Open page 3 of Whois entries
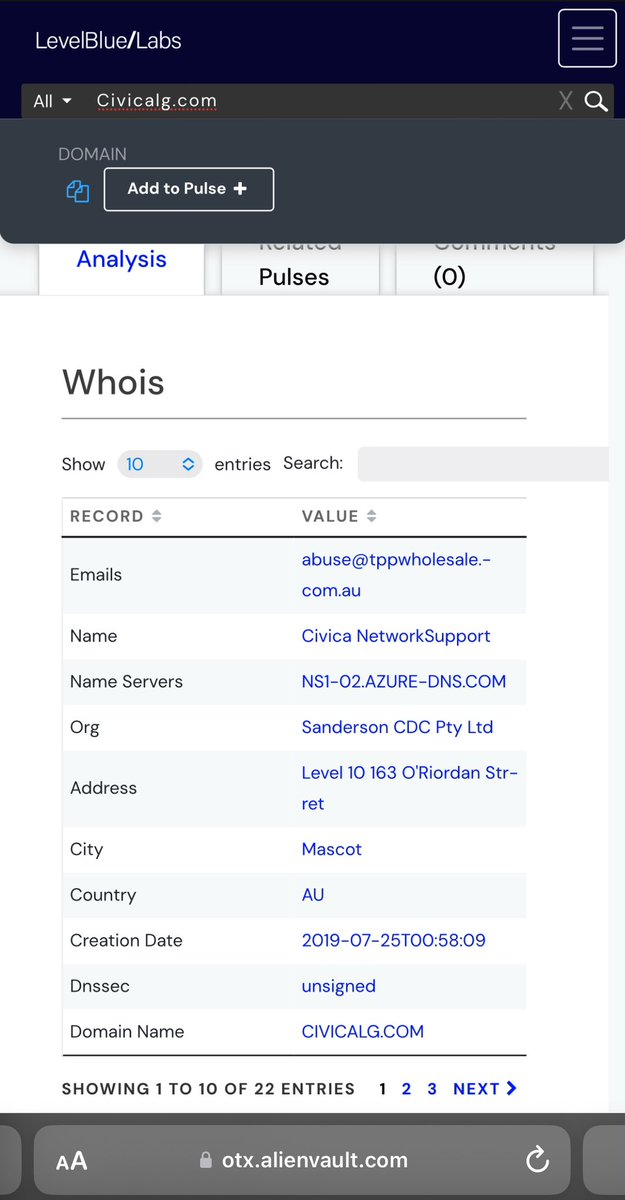 pyautogui.click(x=432, y=1088)
